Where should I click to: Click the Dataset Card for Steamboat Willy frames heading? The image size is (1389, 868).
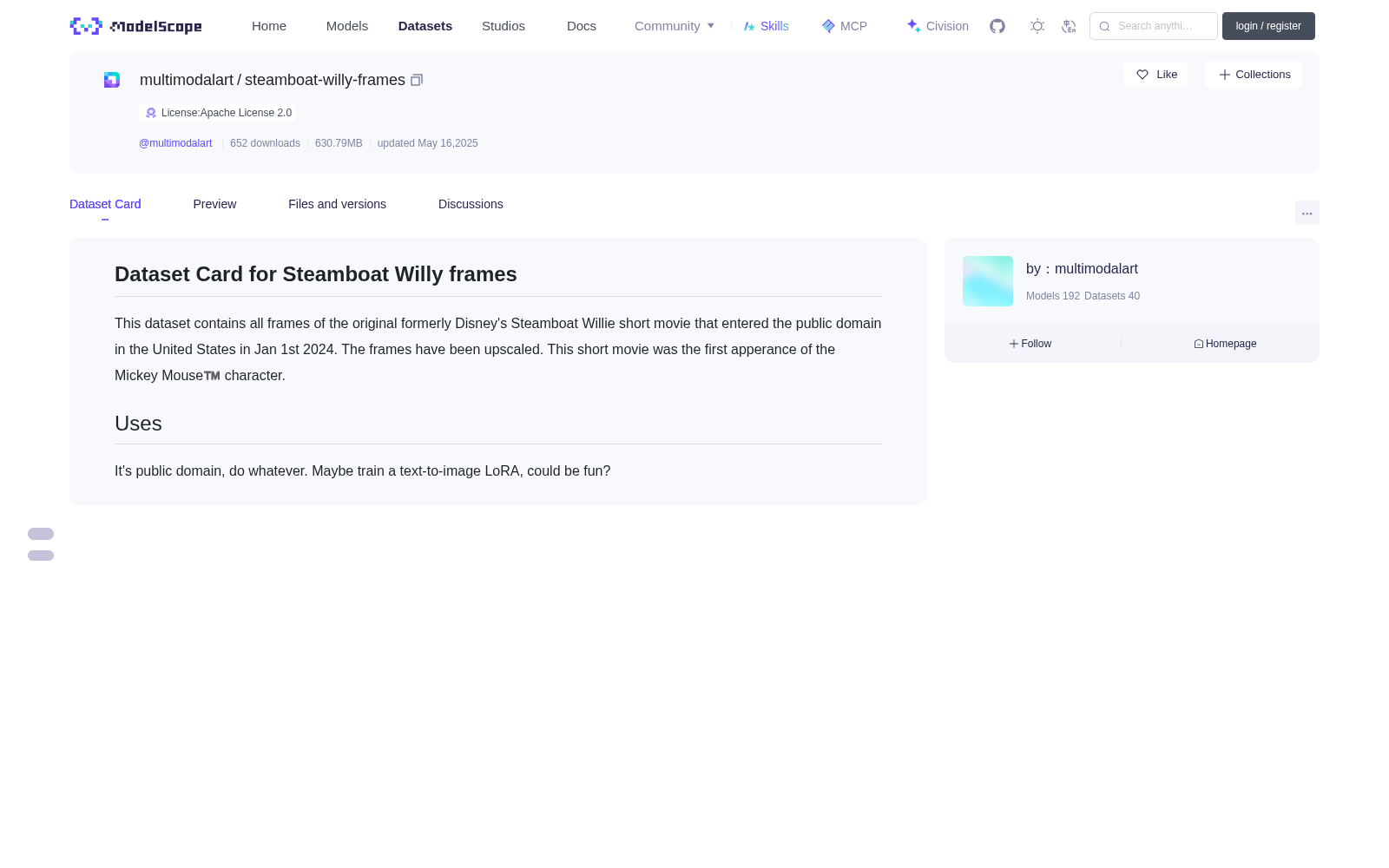(x=316, y=274)
